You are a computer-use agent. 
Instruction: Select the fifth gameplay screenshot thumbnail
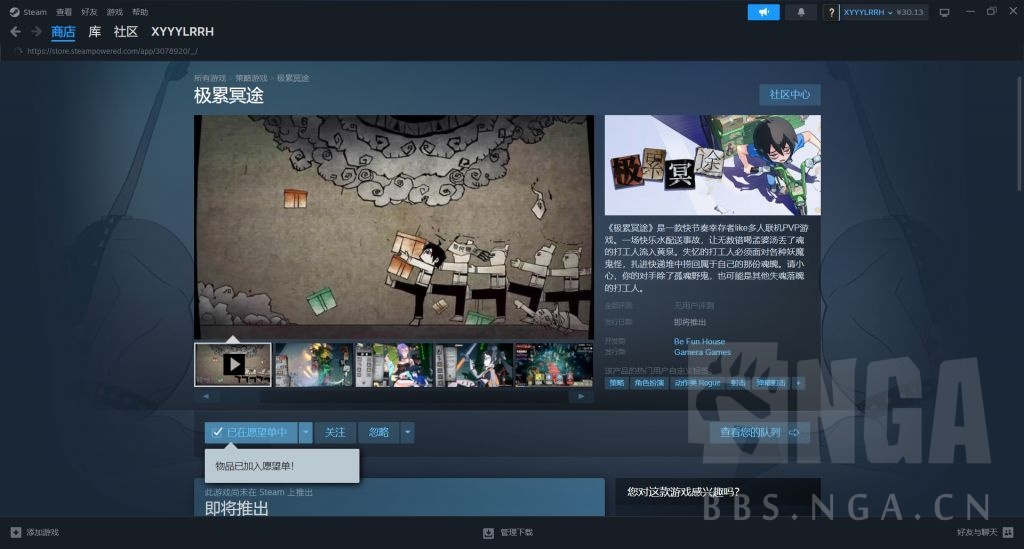coord(554,364)
